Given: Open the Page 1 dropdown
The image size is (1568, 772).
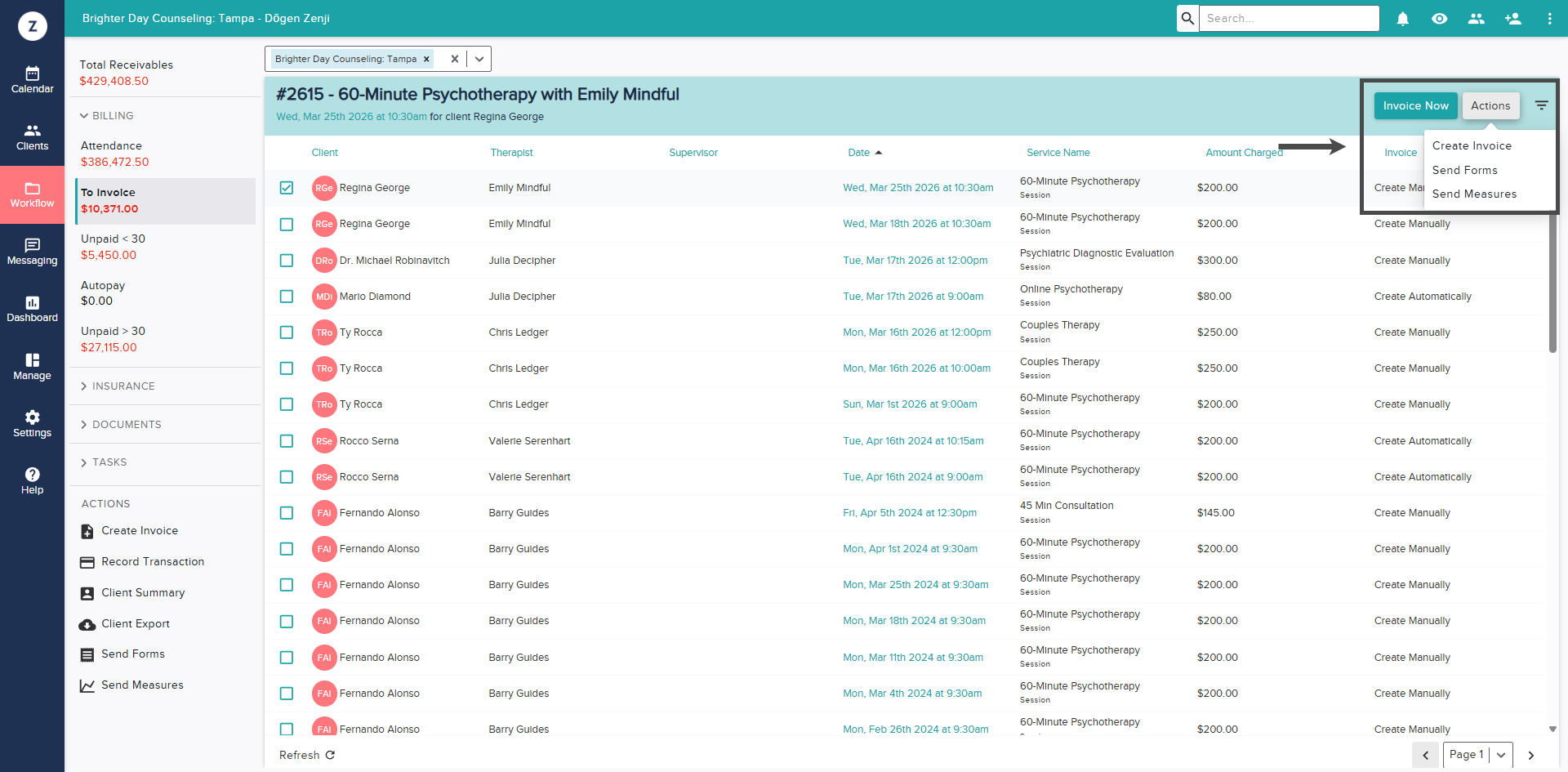Looking at the screenshot, I should 1478,755.
